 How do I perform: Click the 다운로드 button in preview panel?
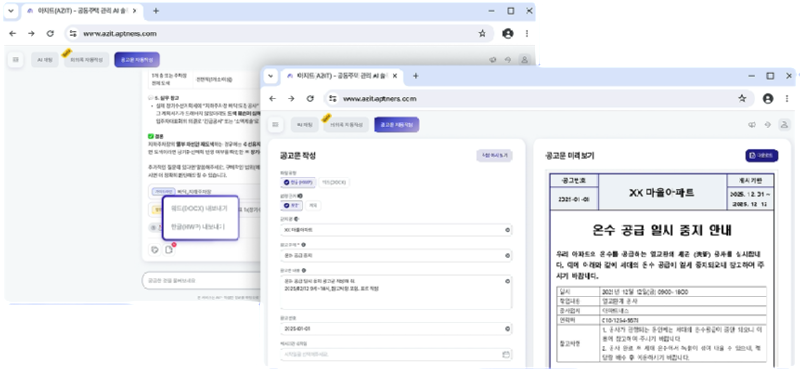click(x=762, y=156)
